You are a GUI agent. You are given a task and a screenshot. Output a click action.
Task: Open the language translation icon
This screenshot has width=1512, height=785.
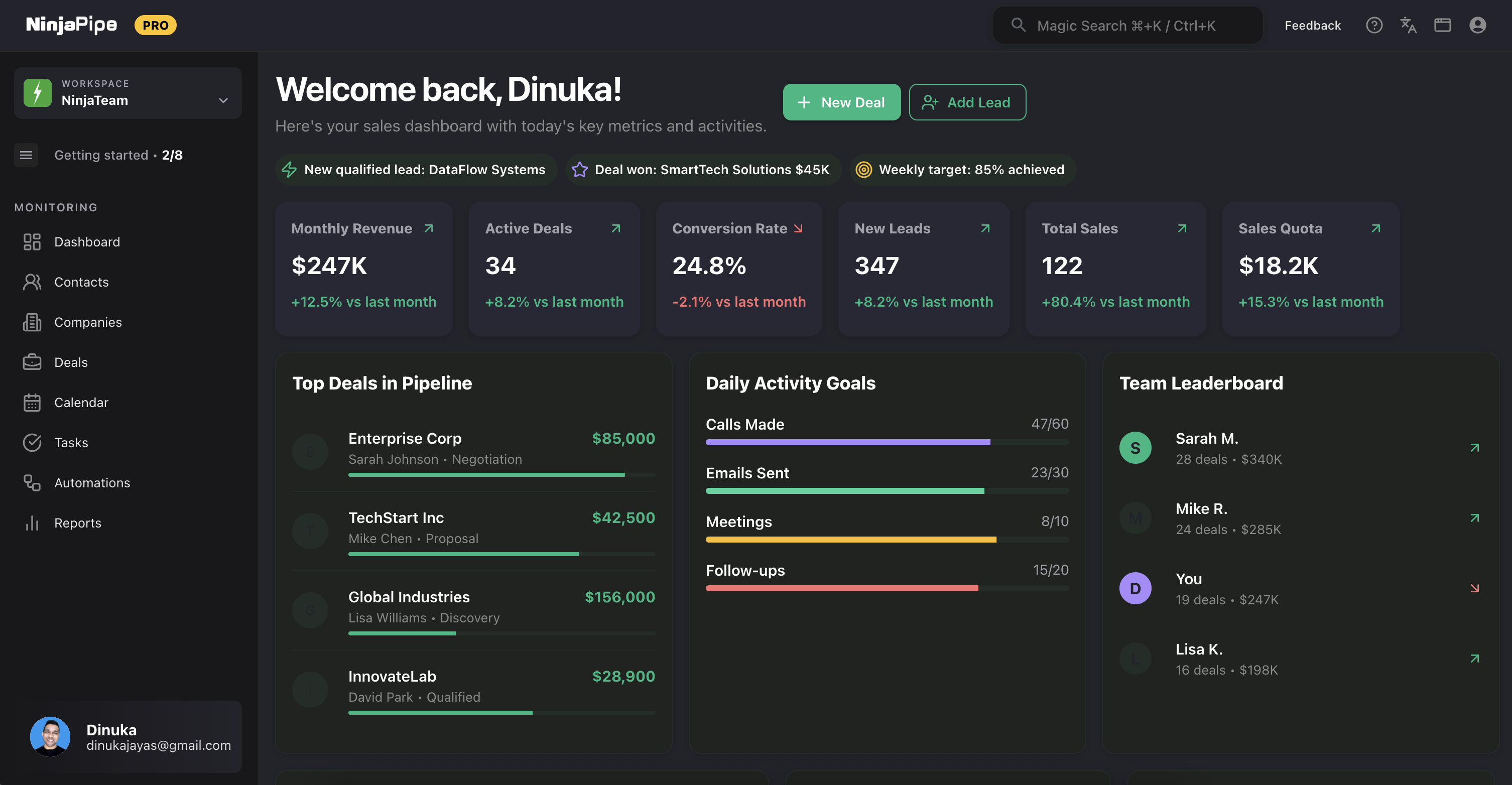pos(1409,25)
